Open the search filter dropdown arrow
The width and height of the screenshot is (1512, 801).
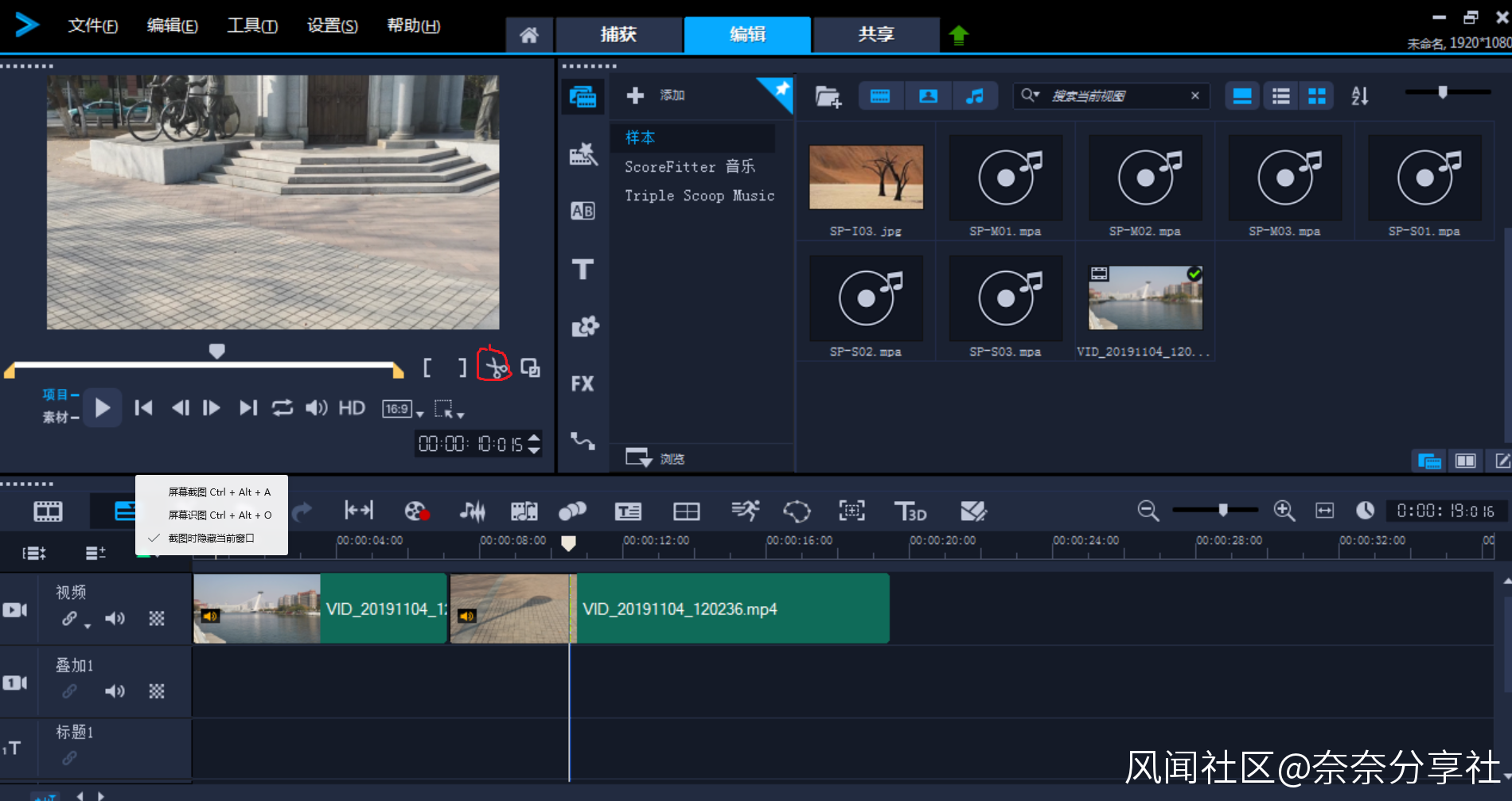click(1036, 95)
